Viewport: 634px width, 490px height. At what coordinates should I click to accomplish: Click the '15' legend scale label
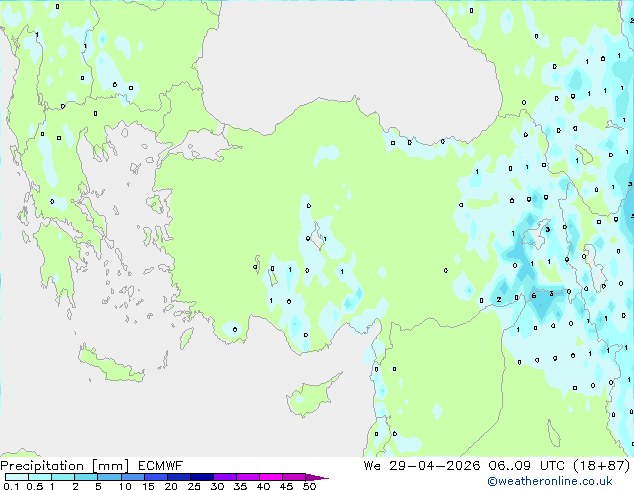[x=148, y=486]
